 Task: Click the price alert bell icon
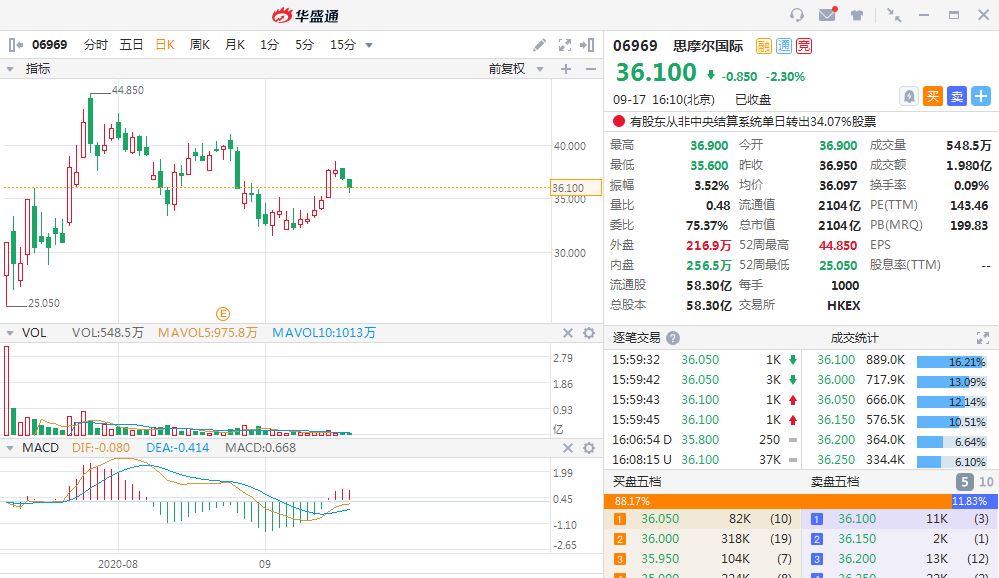[909, 96]
